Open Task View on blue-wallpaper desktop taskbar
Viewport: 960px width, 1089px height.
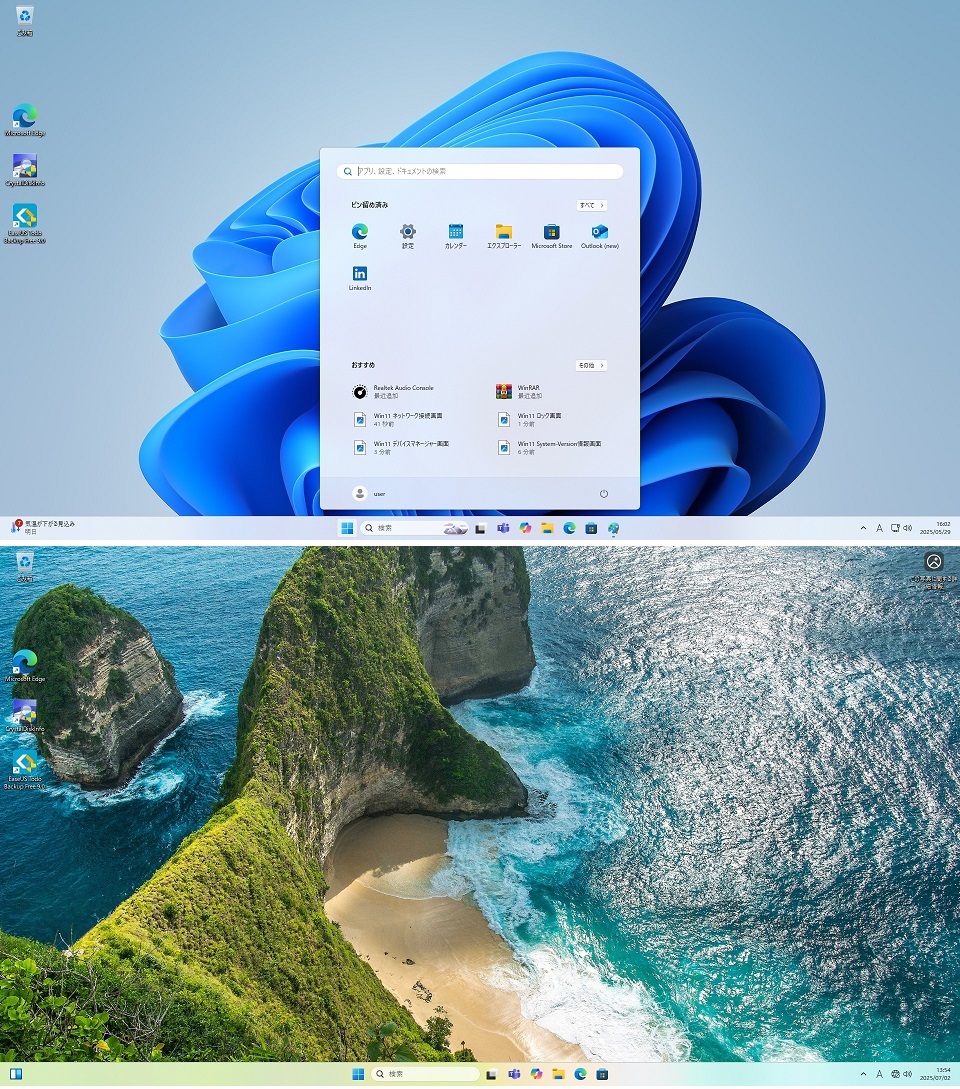tap(480, 529)
